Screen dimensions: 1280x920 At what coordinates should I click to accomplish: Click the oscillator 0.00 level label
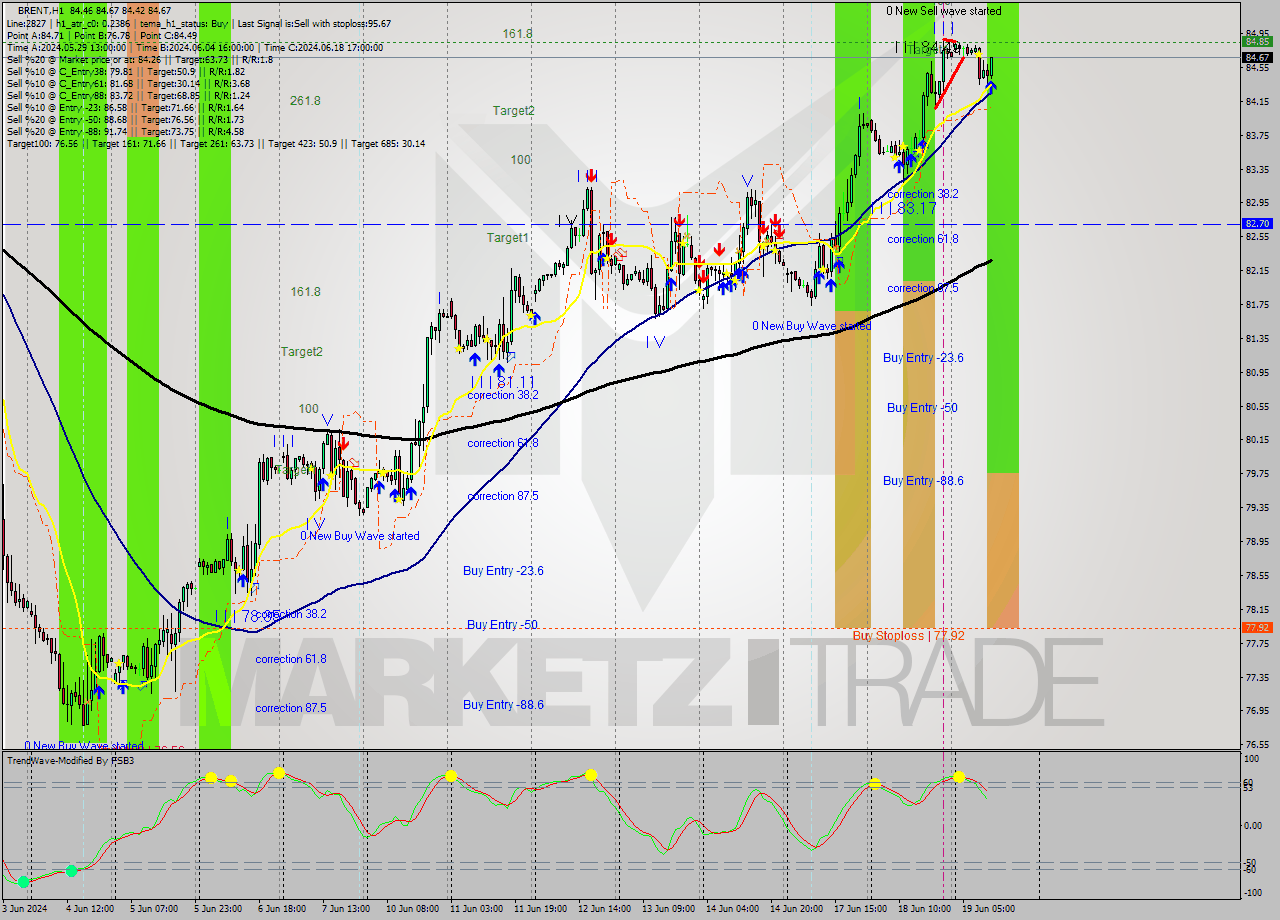[1254, 825]
